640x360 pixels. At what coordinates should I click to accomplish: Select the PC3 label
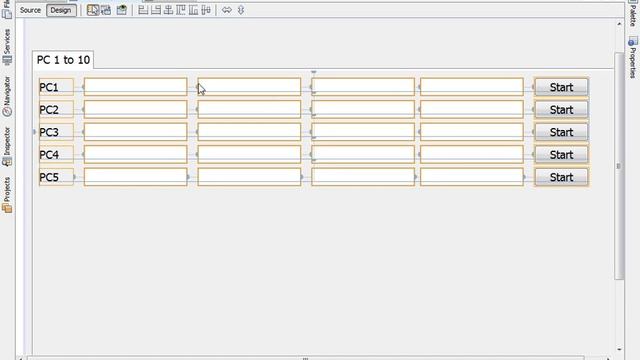tap(56, 132)
